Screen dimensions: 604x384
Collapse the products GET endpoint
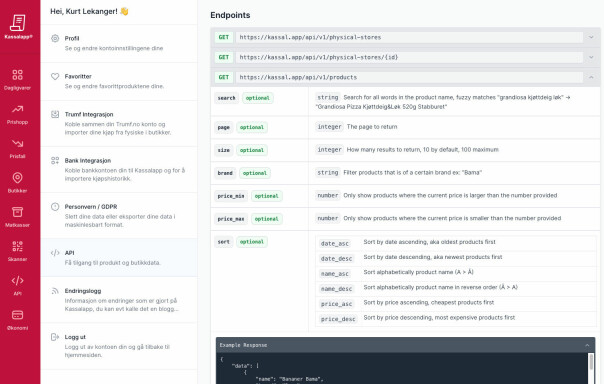click(x=591, y=77)
